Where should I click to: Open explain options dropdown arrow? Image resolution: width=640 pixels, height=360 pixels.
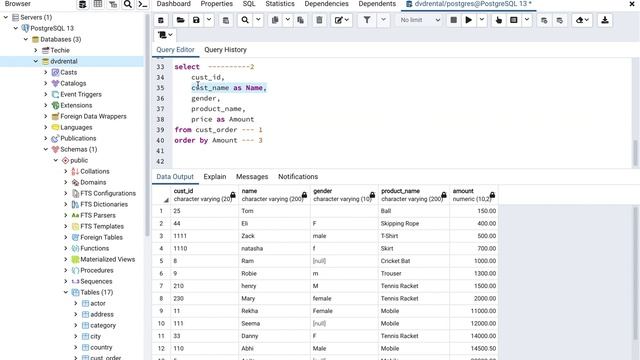click(527, 20)
